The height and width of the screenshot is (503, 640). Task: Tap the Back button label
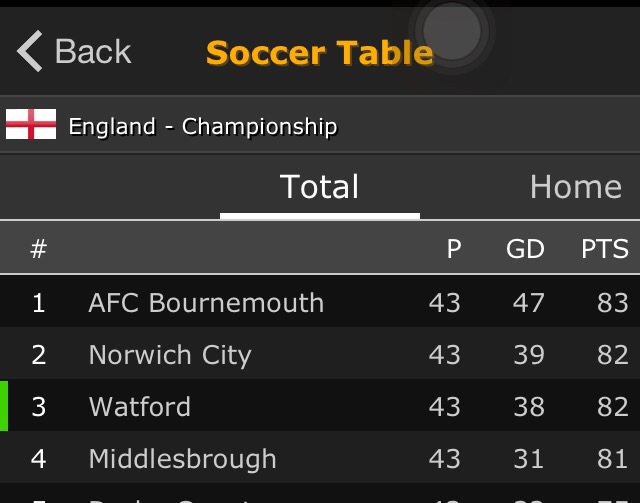93,51
